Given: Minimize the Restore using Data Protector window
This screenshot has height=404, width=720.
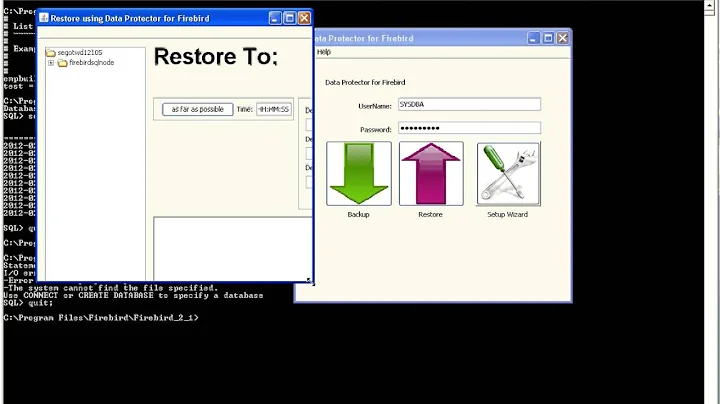Looking at the screenshot, I should 275,18.
